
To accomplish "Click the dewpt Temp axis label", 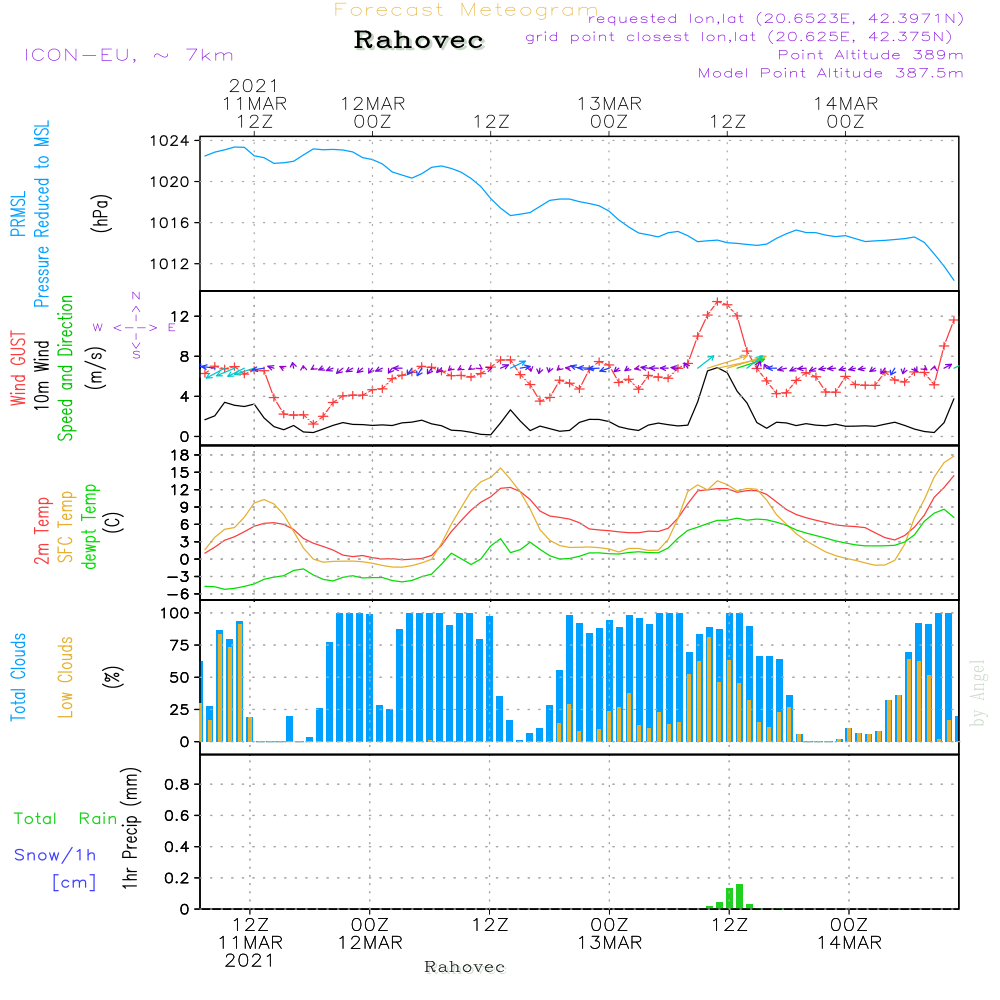I will tap(91, 527).
